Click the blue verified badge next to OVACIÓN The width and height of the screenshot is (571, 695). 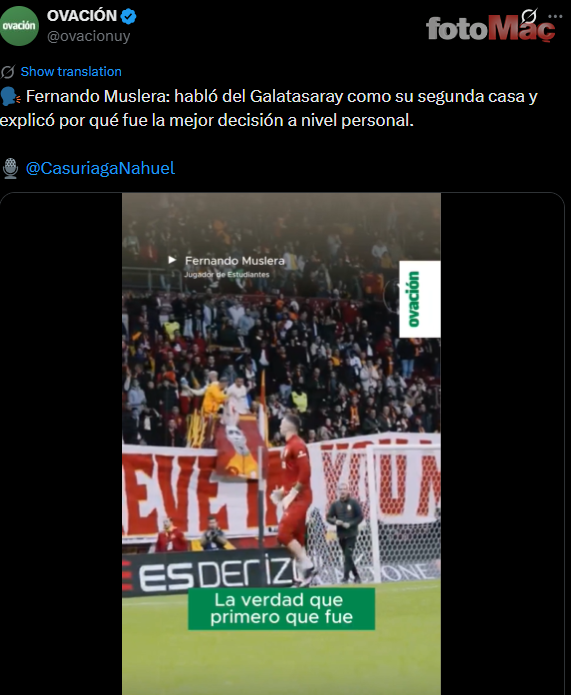coord(129,16)
